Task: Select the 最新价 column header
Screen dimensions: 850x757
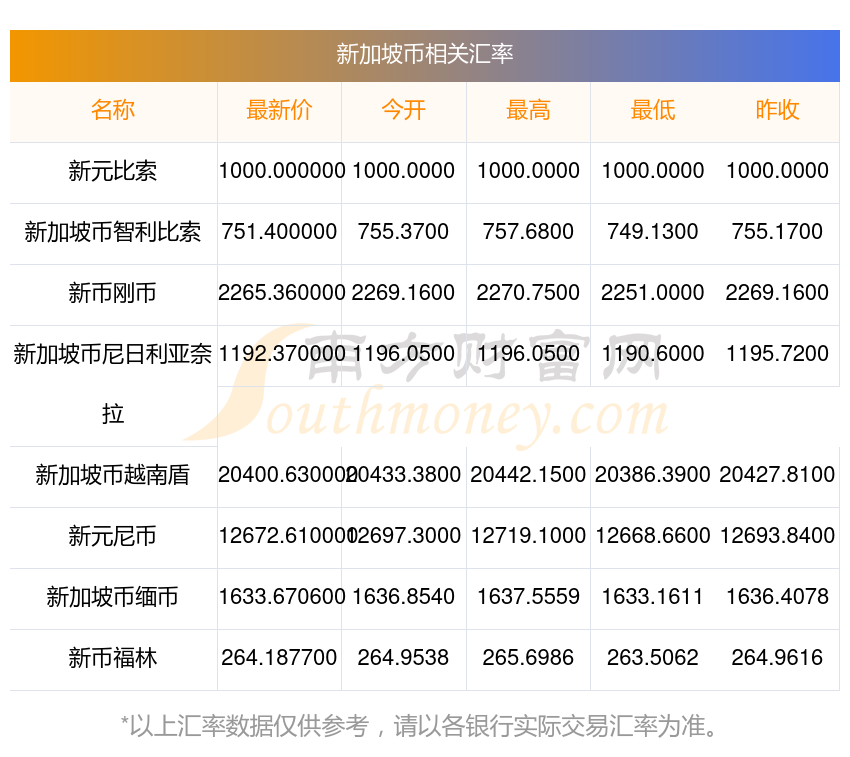Action: (279, 110)
